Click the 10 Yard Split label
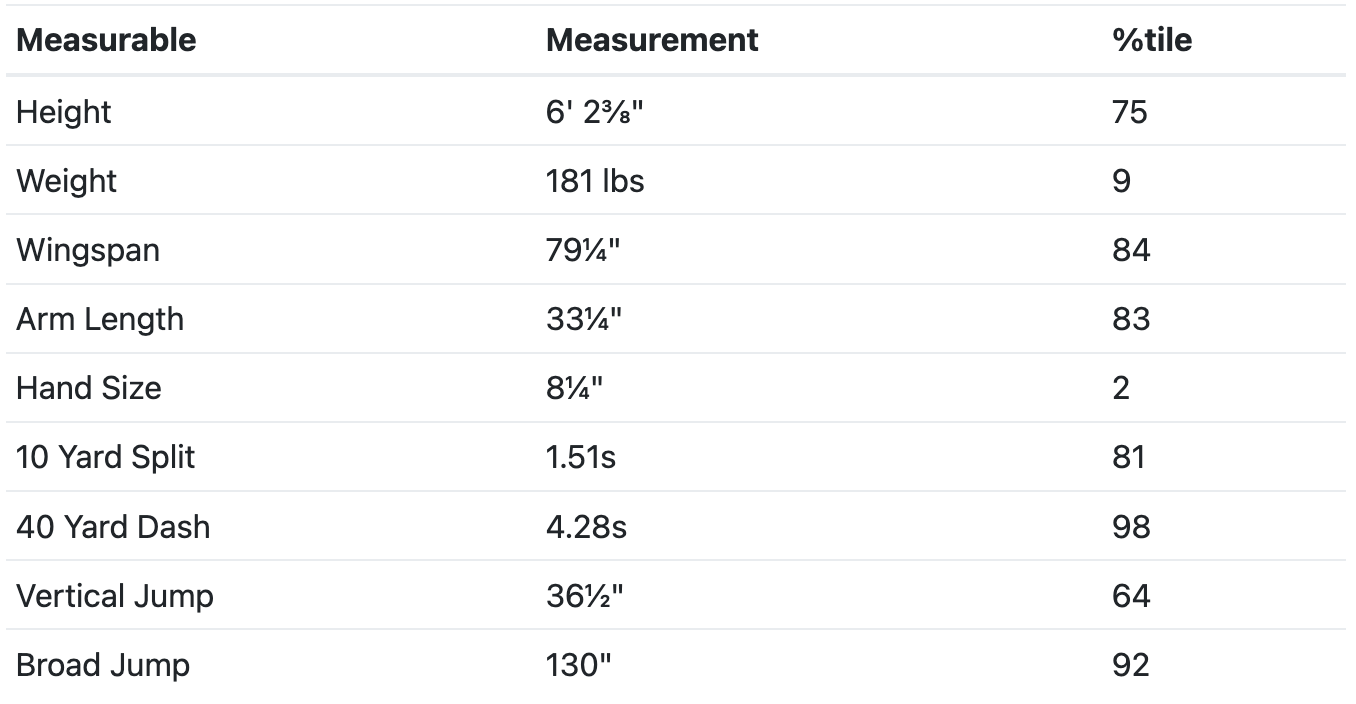The height and width of the screenshot is (704, 1356). point(105,457)
